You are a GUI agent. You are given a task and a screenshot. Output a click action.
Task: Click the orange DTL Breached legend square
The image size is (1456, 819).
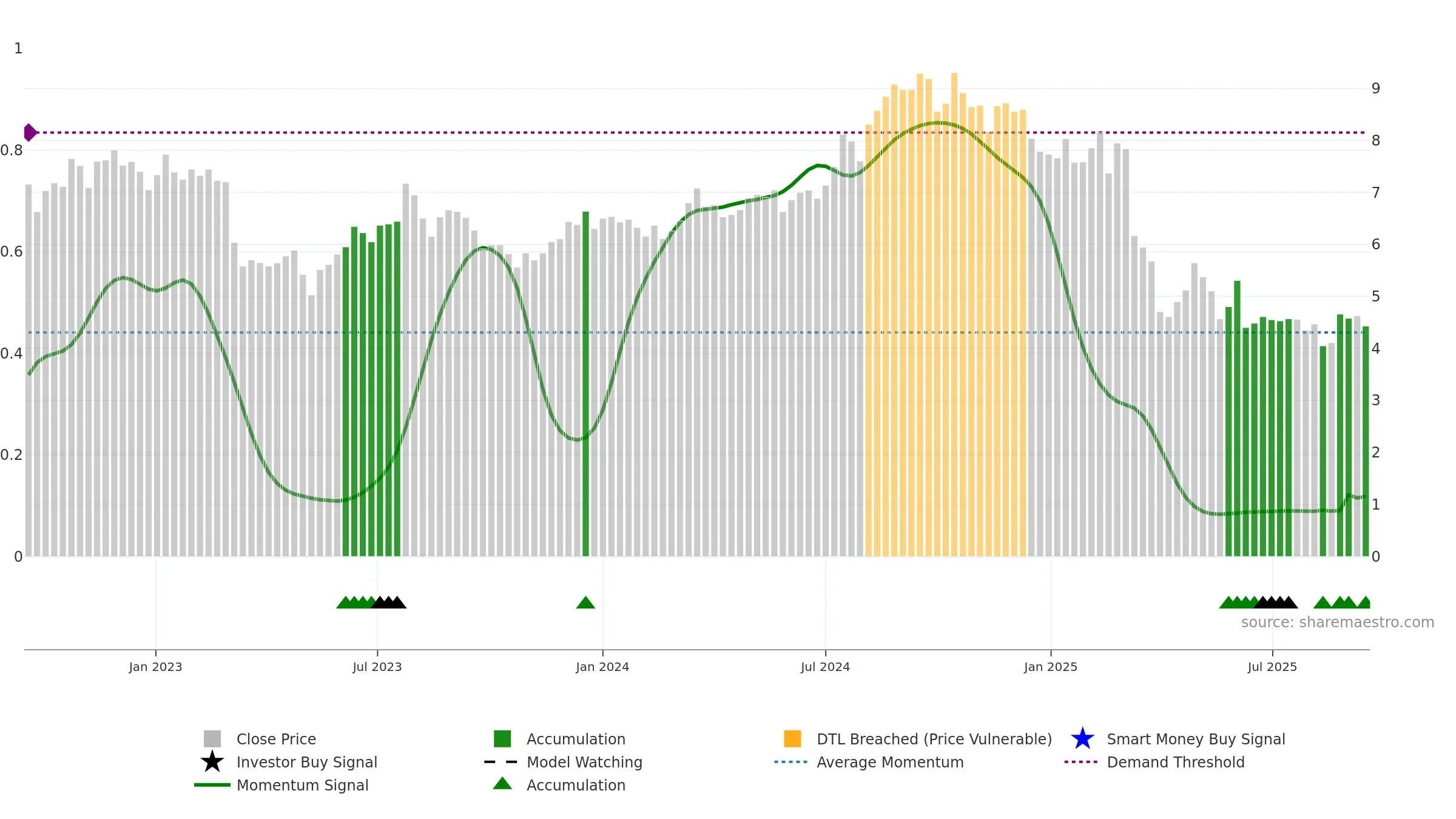pyautogui.click(x=792, y=738)
